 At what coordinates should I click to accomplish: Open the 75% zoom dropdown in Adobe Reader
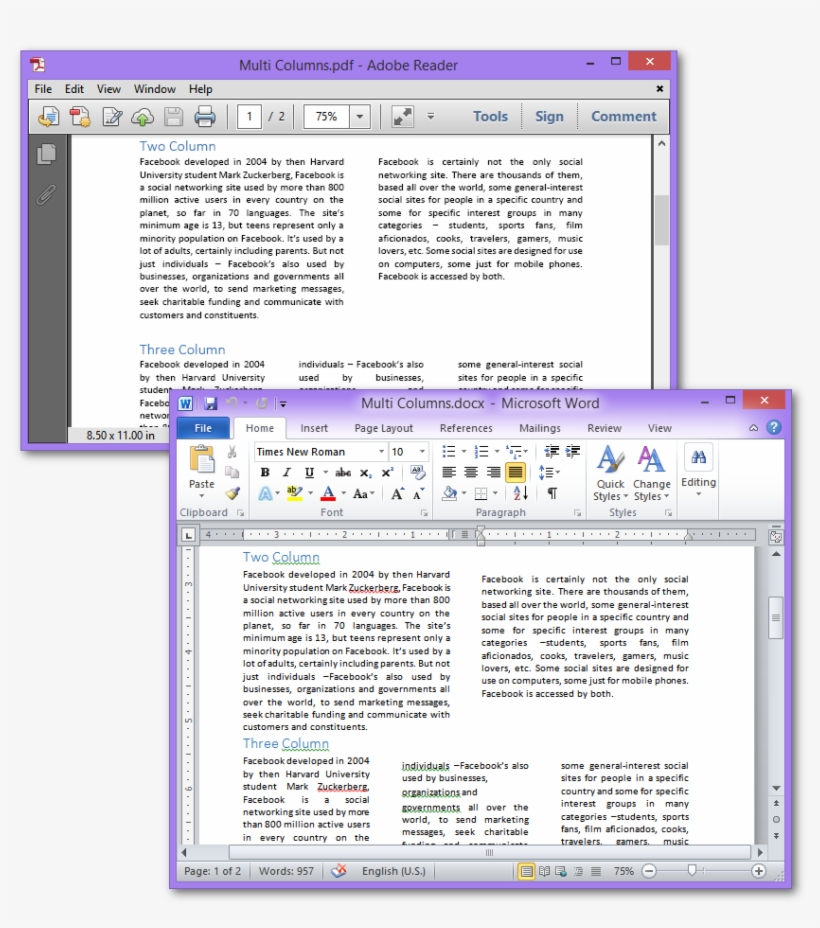[x=360, y=116]
